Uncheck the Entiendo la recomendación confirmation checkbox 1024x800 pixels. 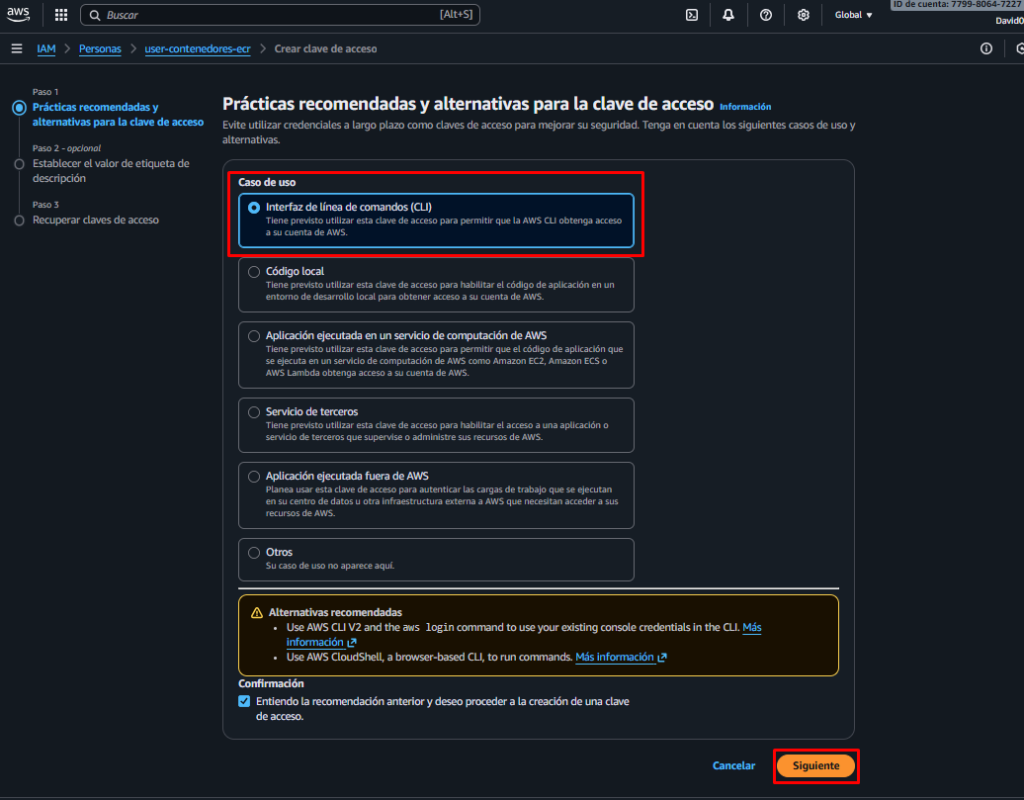(x=244, y=702)
